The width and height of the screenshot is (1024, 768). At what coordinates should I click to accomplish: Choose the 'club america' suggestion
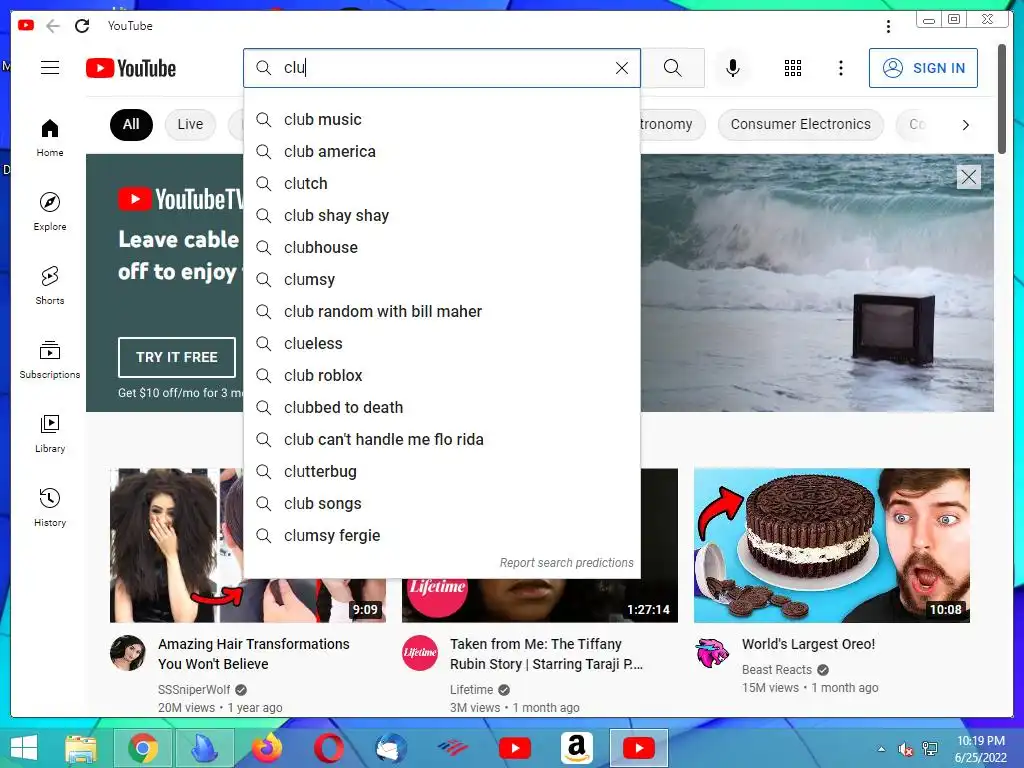point(441,152)
